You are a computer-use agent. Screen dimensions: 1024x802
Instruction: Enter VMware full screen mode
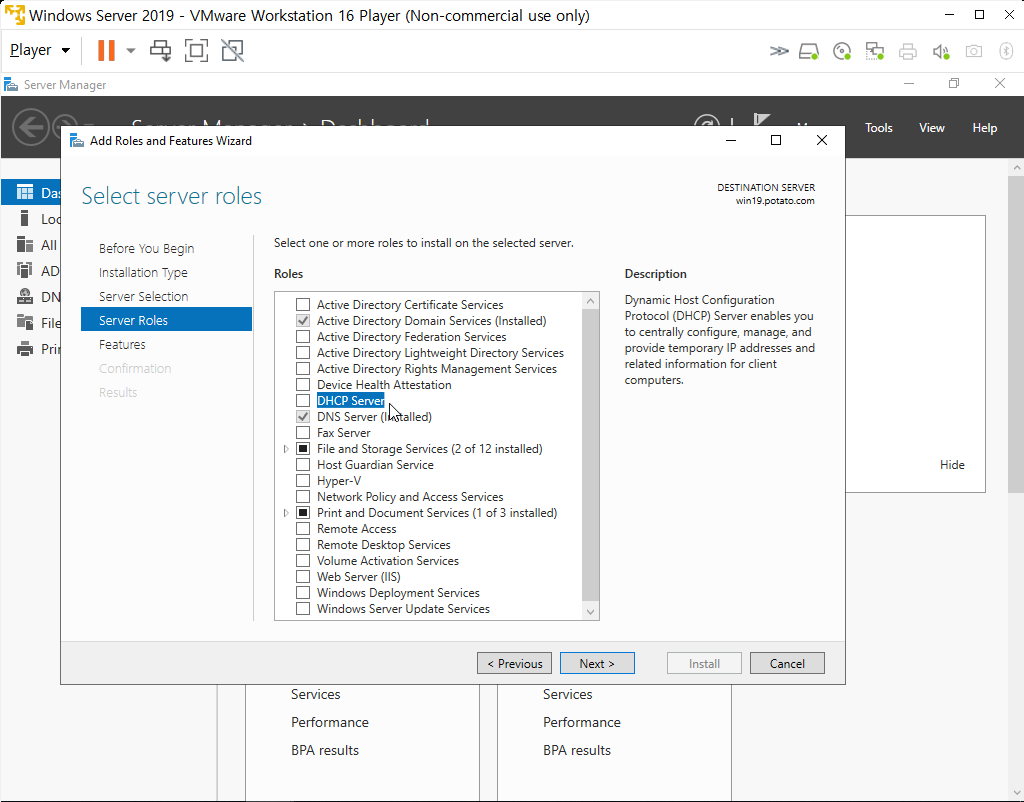197,50
